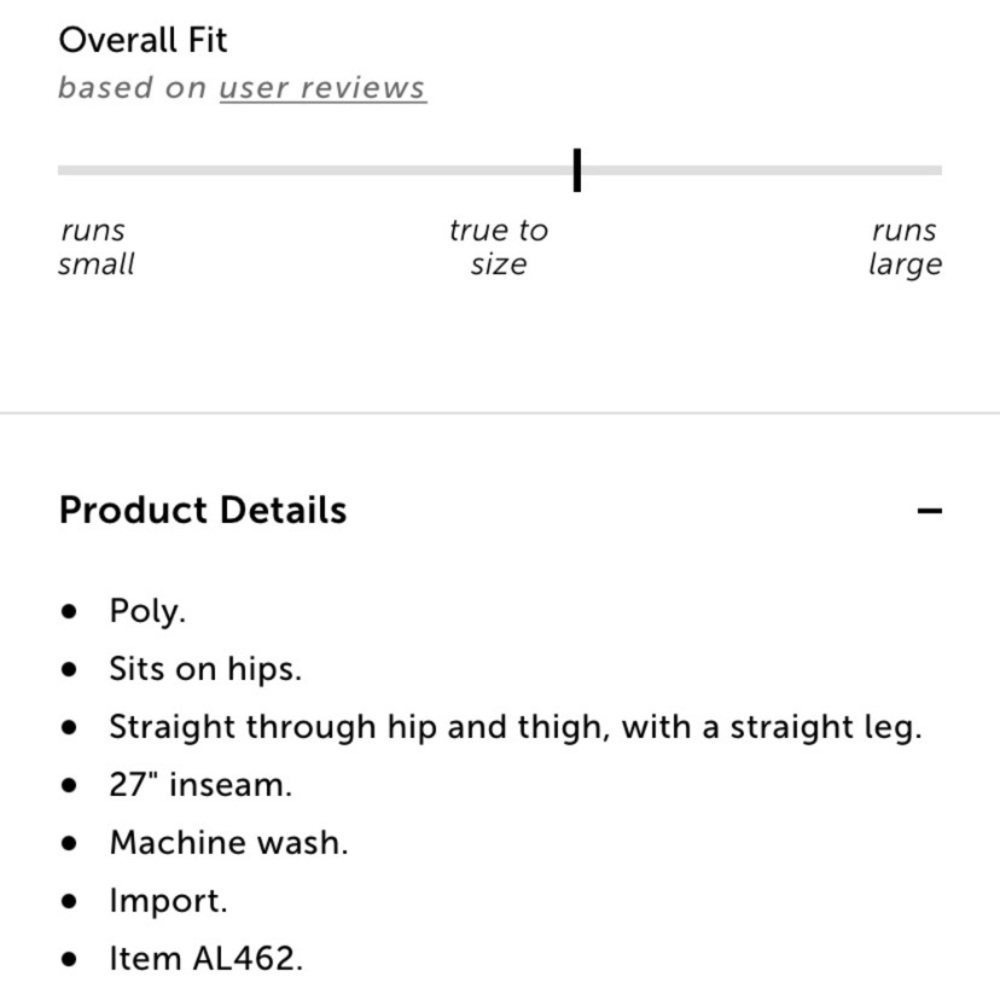Click the "Sits on hips." detail item

[x=205, y=669]
